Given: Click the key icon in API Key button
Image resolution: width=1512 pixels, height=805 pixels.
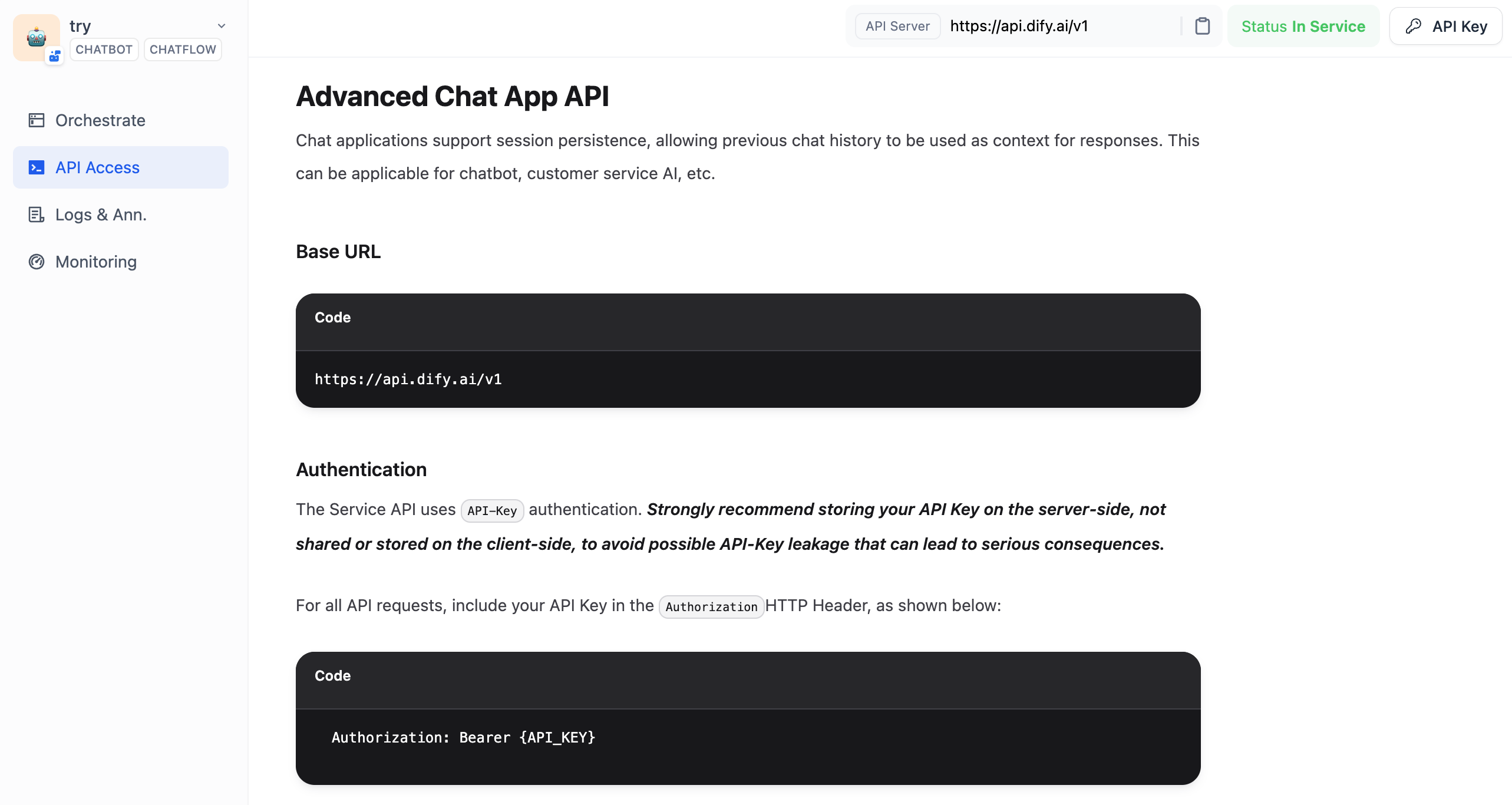Looking at the screenshot, I should pos(1414,26).
